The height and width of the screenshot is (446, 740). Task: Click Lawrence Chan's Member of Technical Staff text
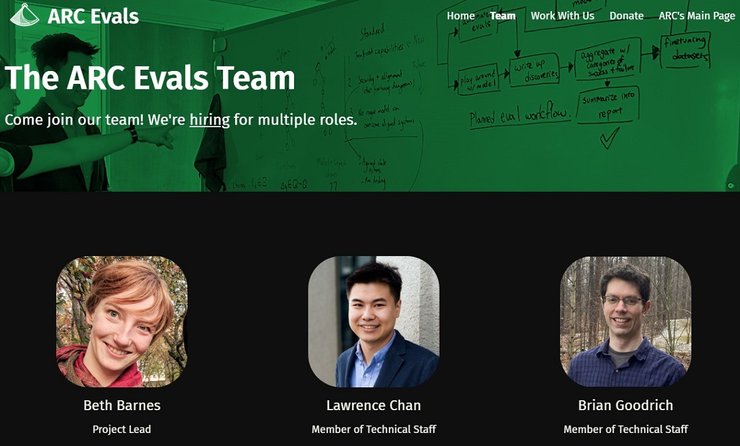pos(374,429)
